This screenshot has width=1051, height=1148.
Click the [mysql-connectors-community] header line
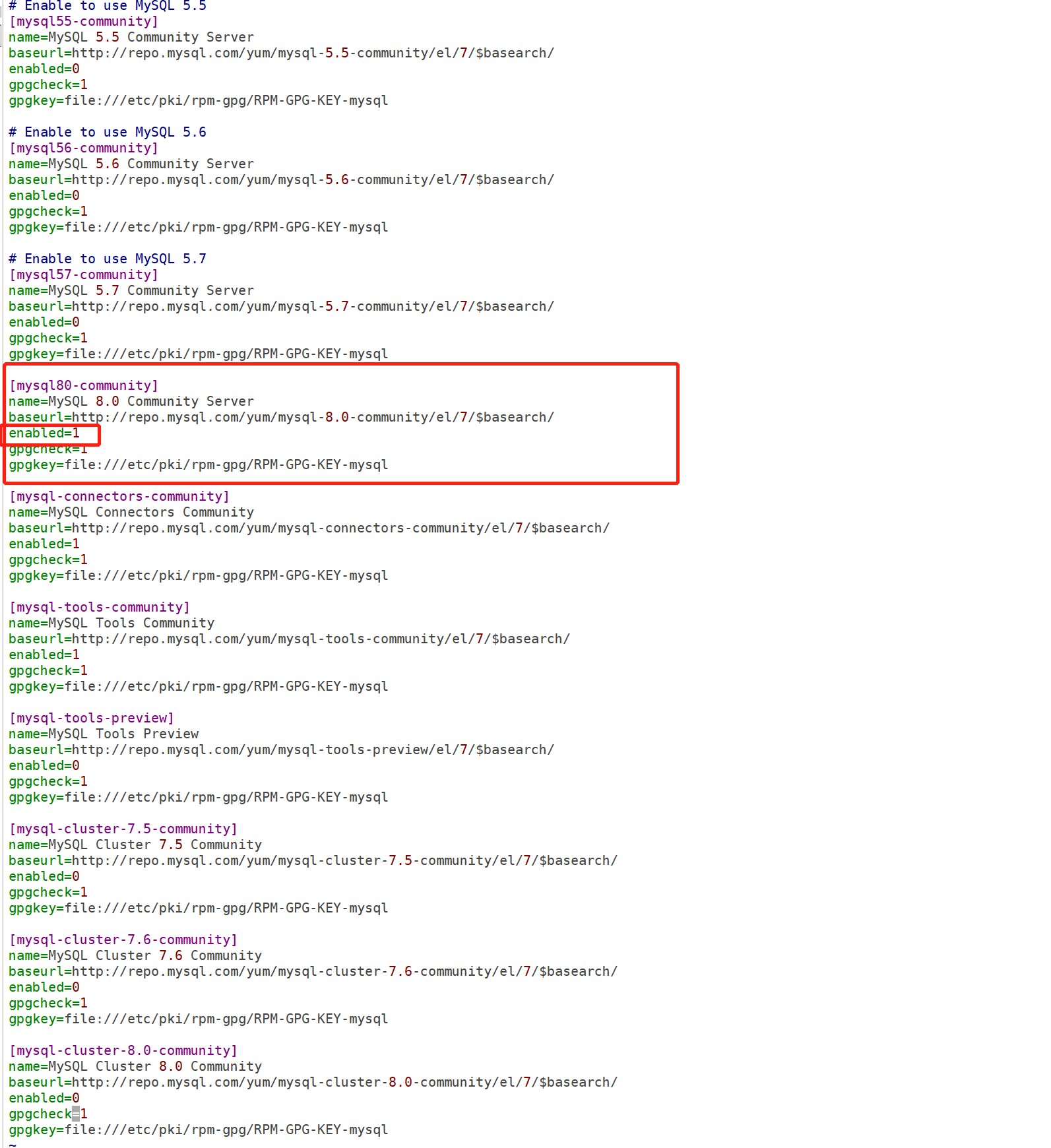pyautogui.click(x=119, y=496)
